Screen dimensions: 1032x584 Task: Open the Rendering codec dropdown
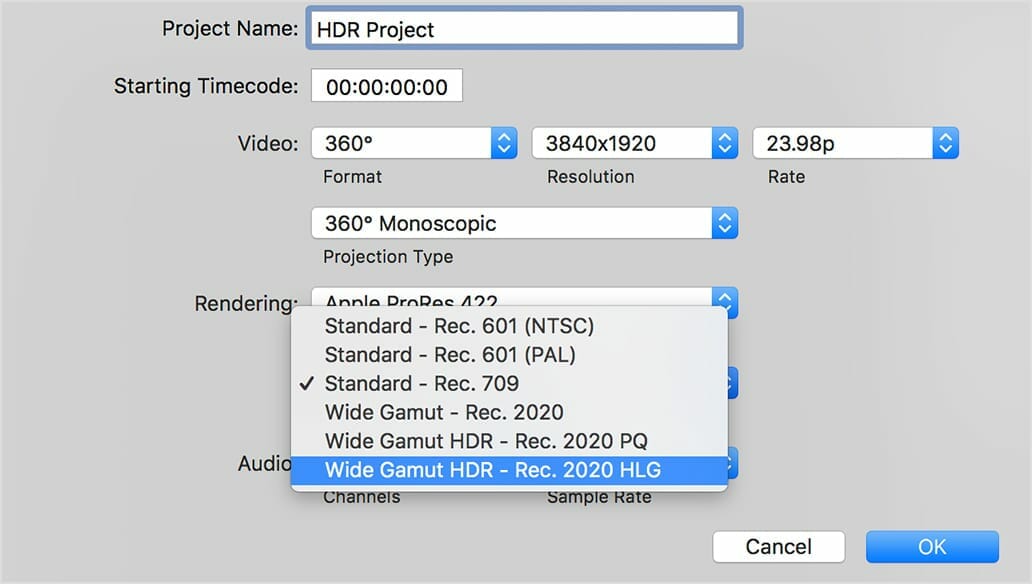(x=525, y=298)
